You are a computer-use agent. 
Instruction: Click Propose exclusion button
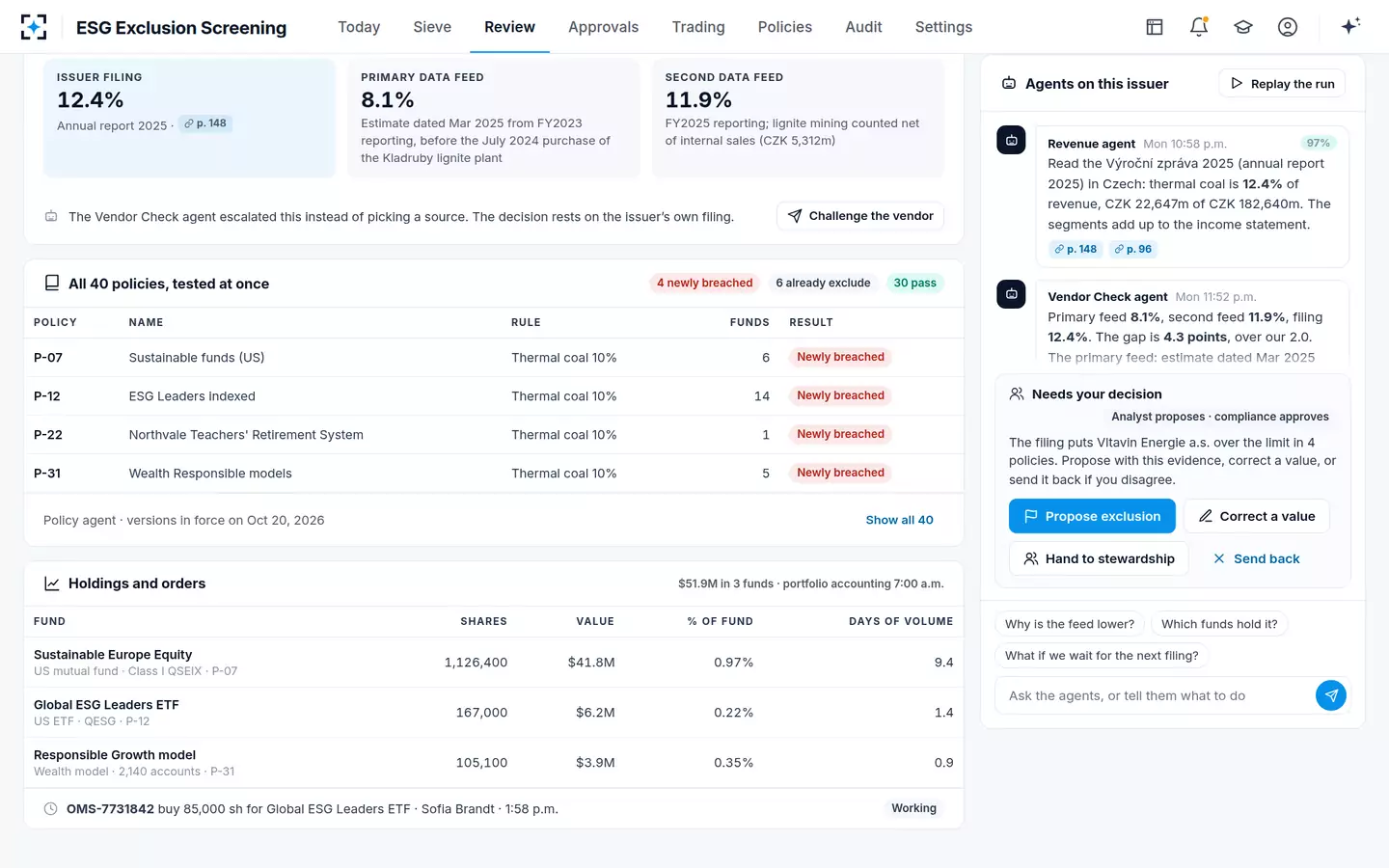pos(1092,516)
